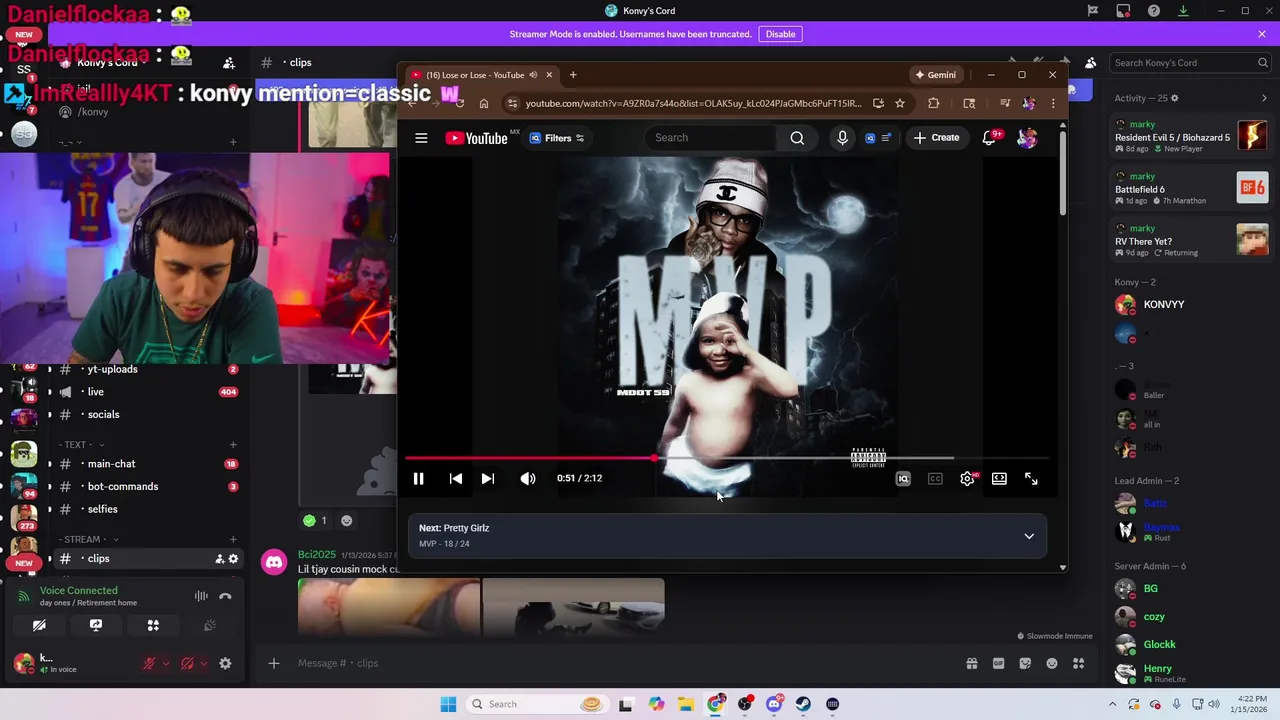The height and width of the screenshot is (720, 1280).
Task: Open a new browser tab
Action: tap(573, 75)
